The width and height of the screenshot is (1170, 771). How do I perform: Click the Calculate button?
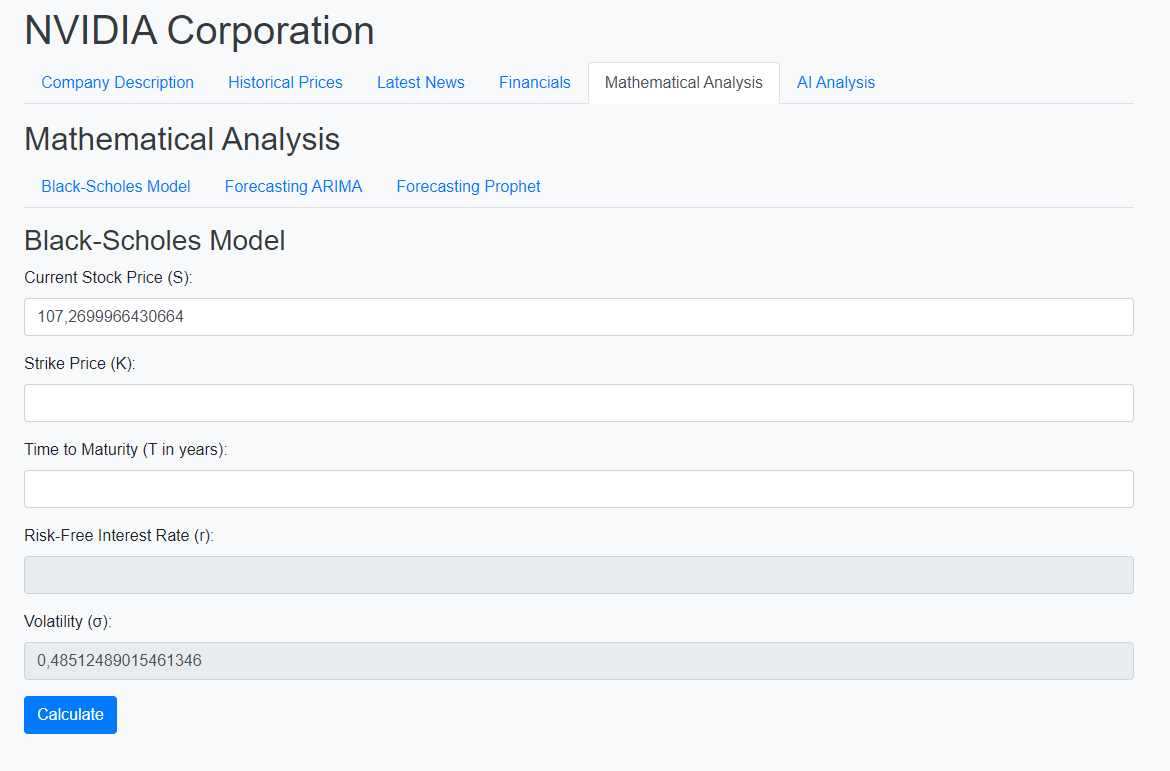tap(70, 715)
